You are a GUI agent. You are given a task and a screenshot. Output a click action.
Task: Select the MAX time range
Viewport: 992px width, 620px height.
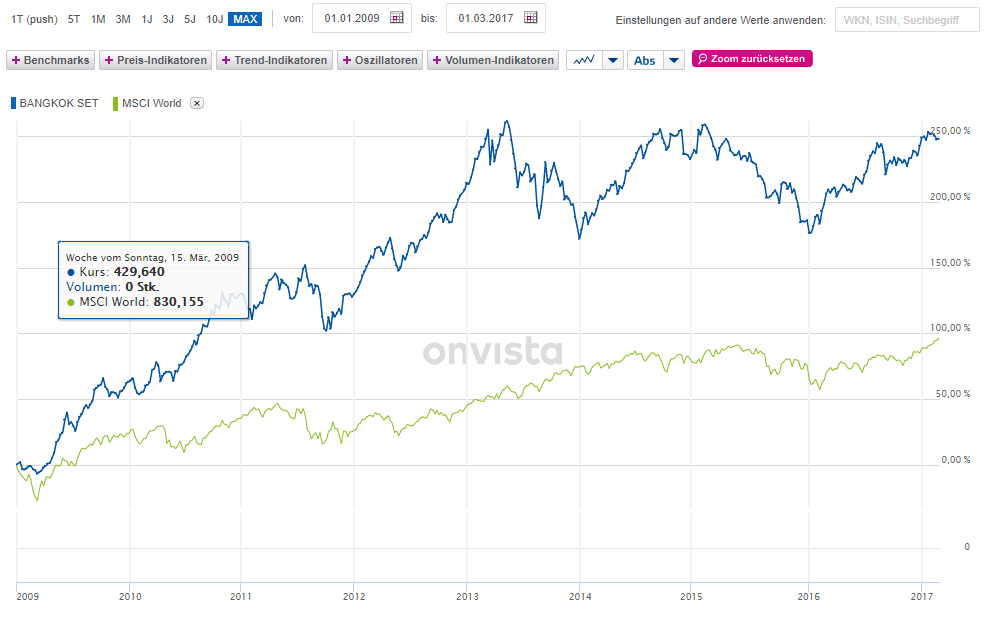click(x=245, y=19)
